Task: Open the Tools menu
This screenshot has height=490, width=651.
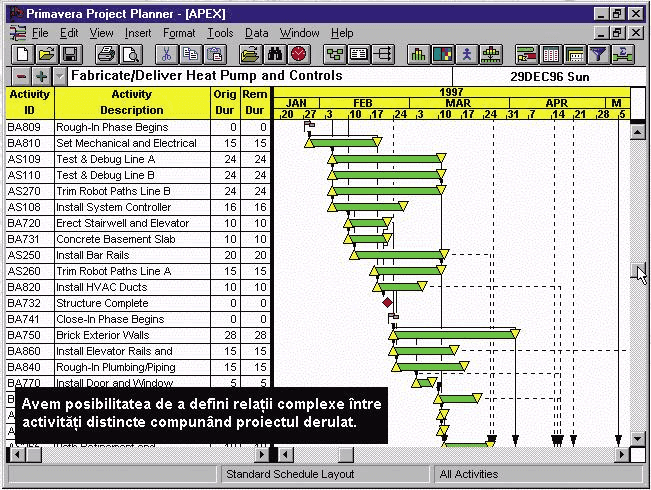Action: pos(220,33)
